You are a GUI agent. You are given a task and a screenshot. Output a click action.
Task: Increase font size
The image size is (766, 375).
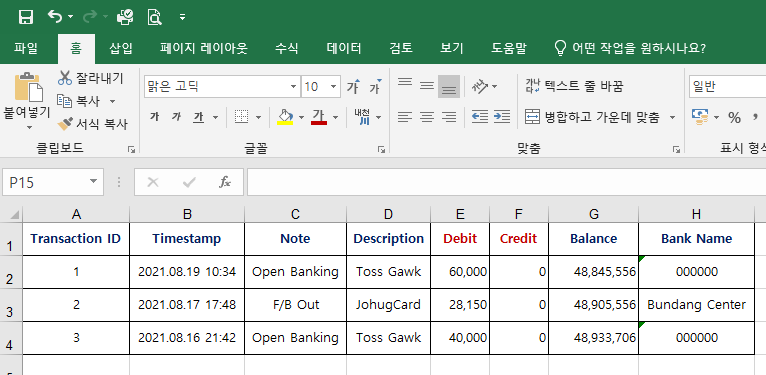pos(353,87)
